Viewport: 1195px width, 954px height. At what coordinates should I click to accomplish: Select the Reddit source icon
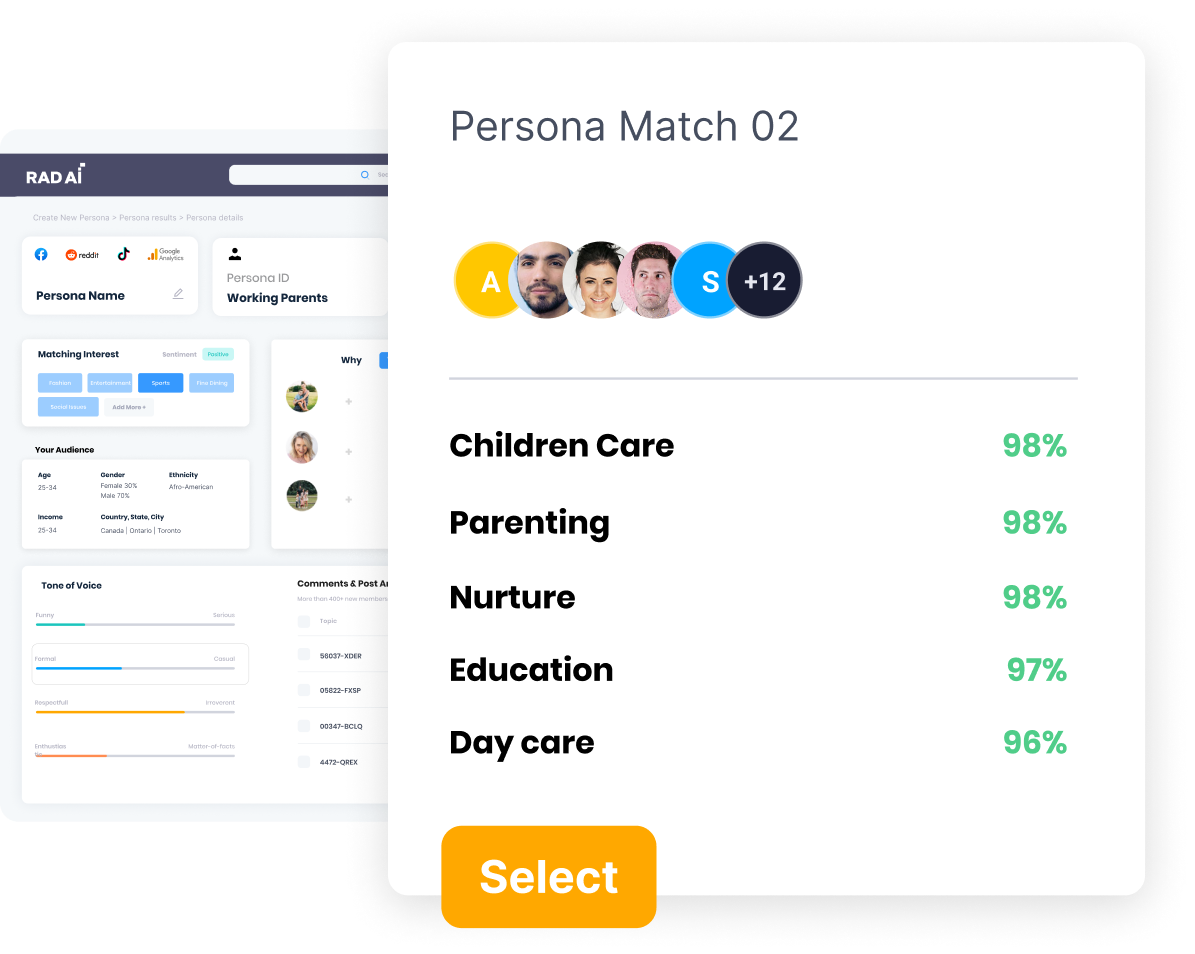click(x=82, y=255)
